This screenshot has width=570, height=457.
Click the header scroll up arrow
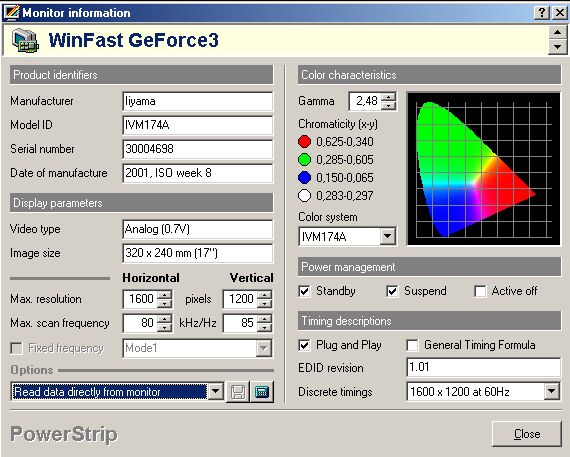point(557,32)
